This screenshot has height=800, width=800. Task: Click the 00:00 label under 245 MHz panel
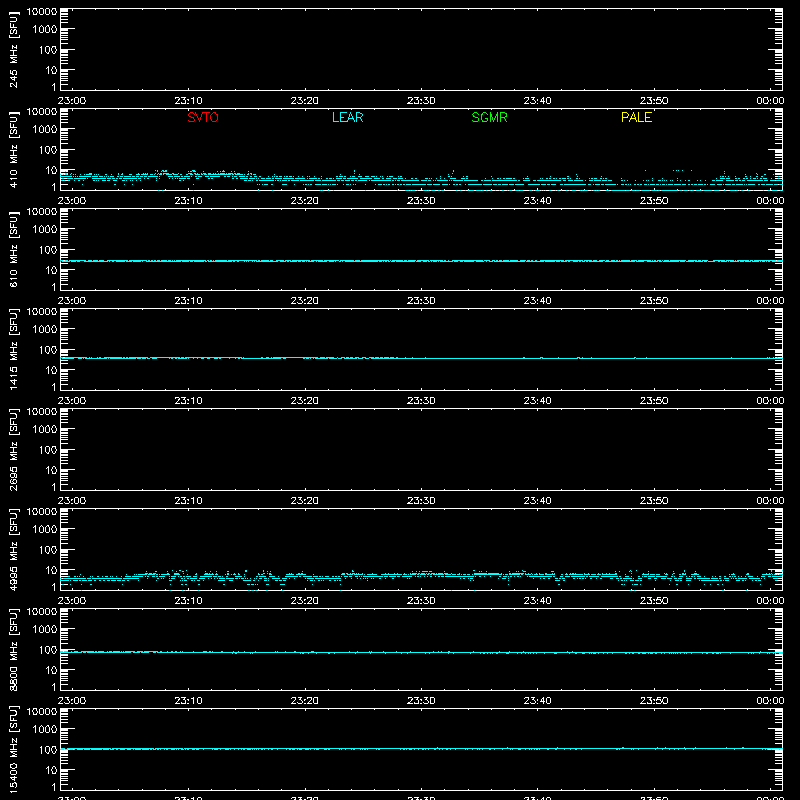click(x=770, y=101)
